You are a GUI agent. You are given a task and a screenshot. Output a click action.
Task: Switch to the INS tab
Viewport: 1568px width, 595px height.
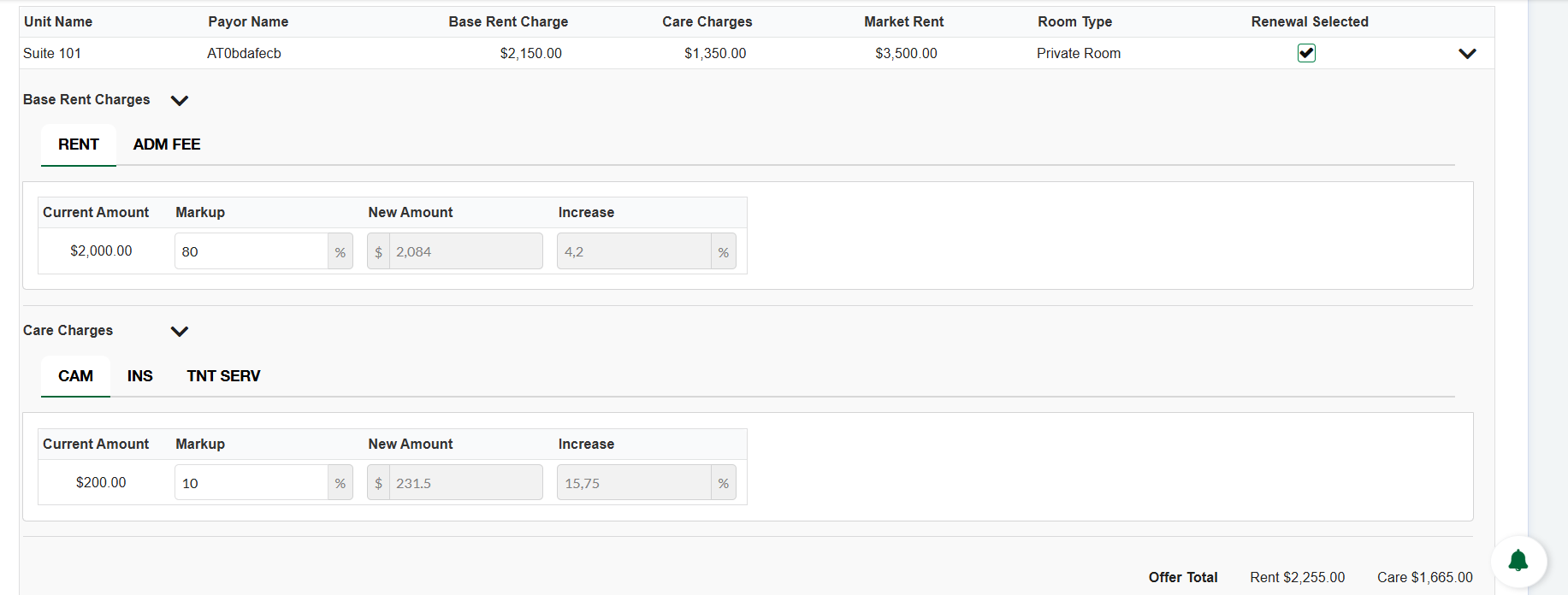coord(140,376)
